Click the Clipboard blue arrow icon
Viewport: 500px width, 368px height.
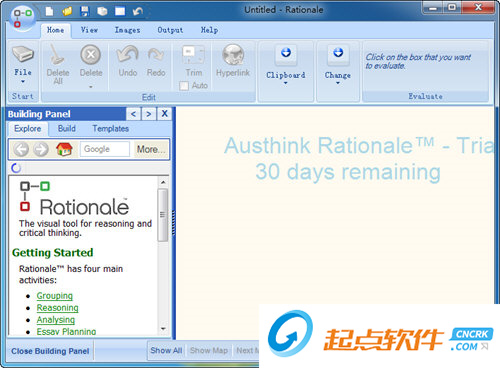coord(286,53)
